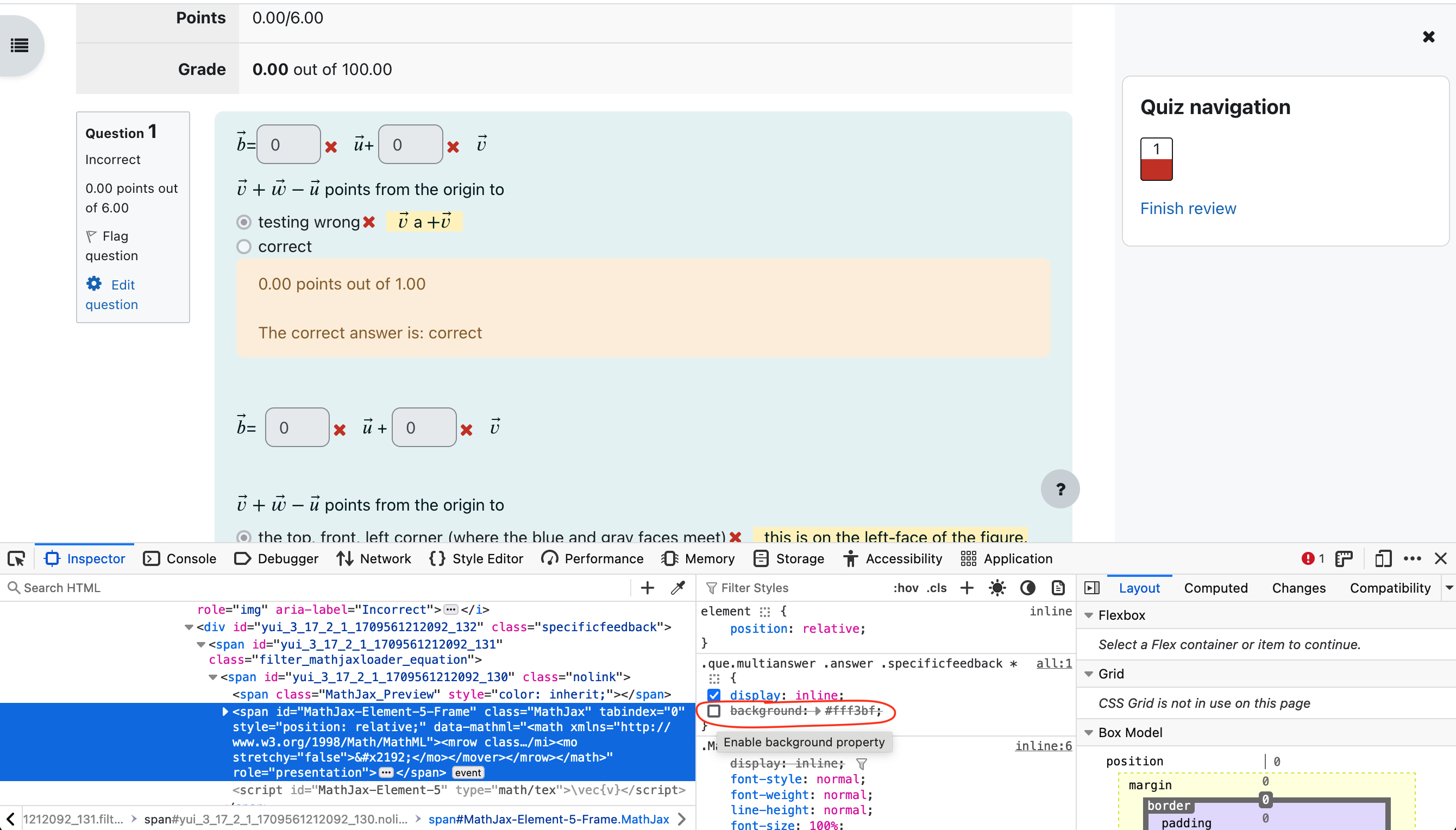
Task: Disable the display: inline property checkbox
Action: point(714,695)
